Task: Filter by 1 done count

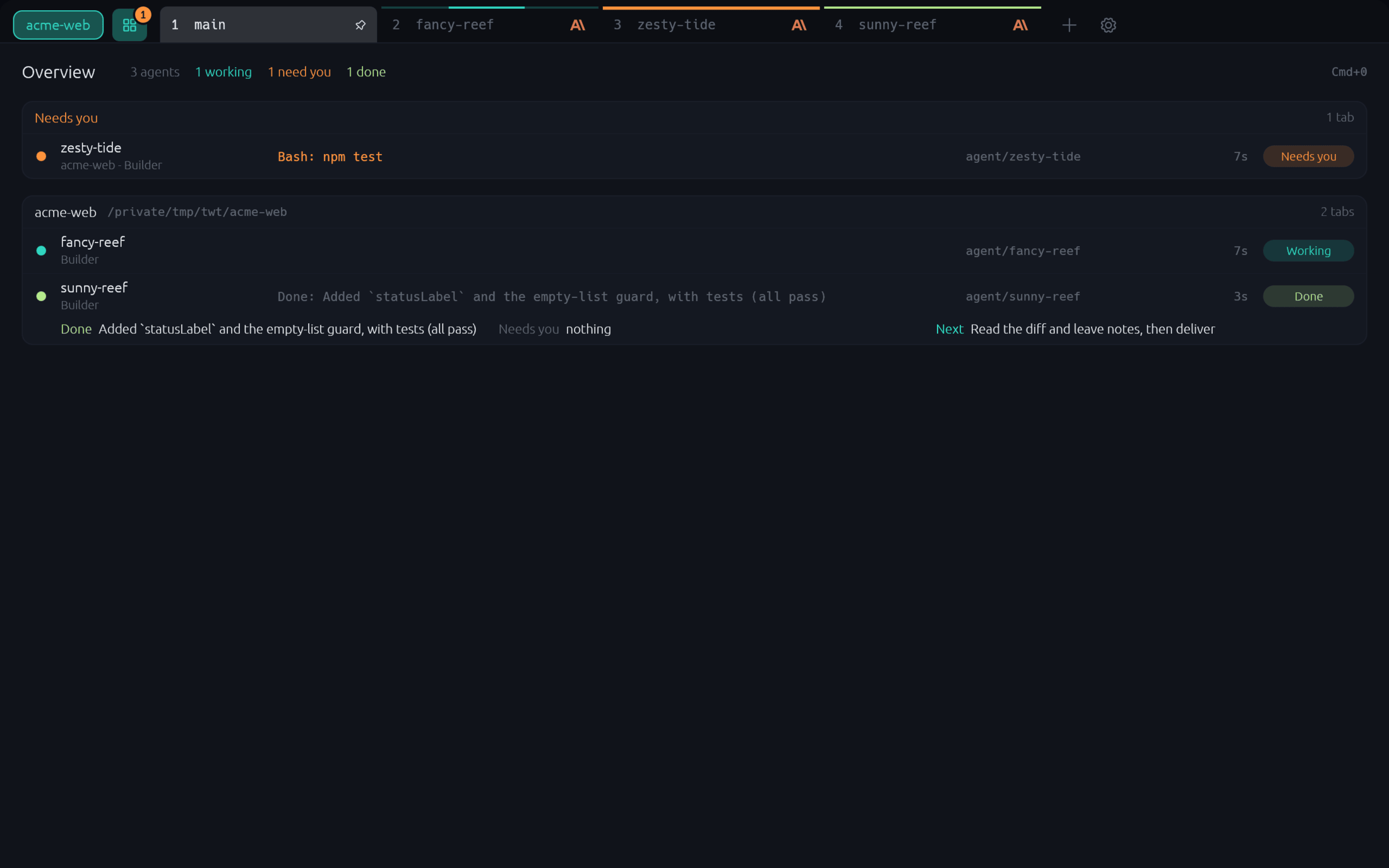Action: (x=366, y=72)
